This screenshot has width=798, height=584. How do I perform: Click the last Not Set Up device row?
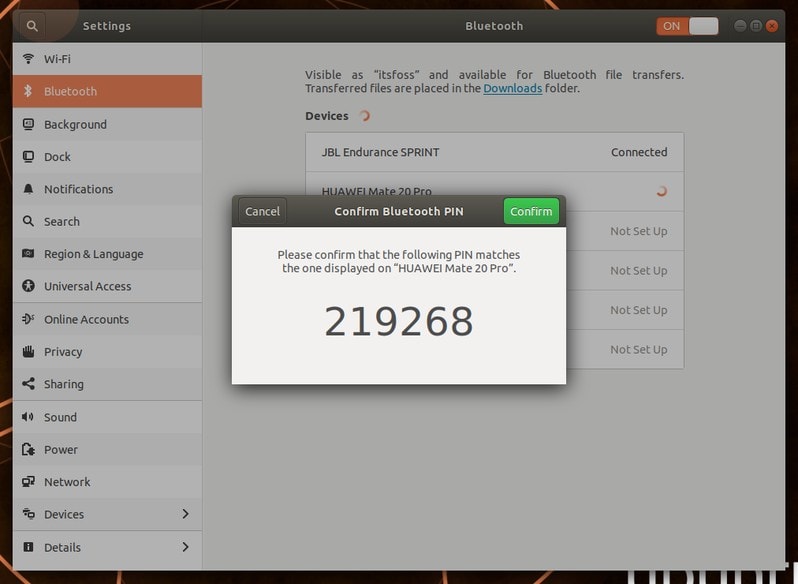[x=625, y=349]
